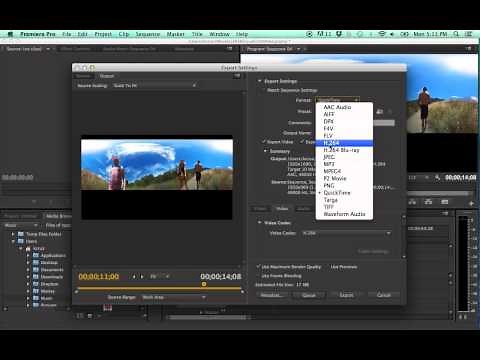The height and width of the screenshot is (360, 480).
Task: Toggle Match Sequence Settings checkbox
Action: tap(264, 90)
